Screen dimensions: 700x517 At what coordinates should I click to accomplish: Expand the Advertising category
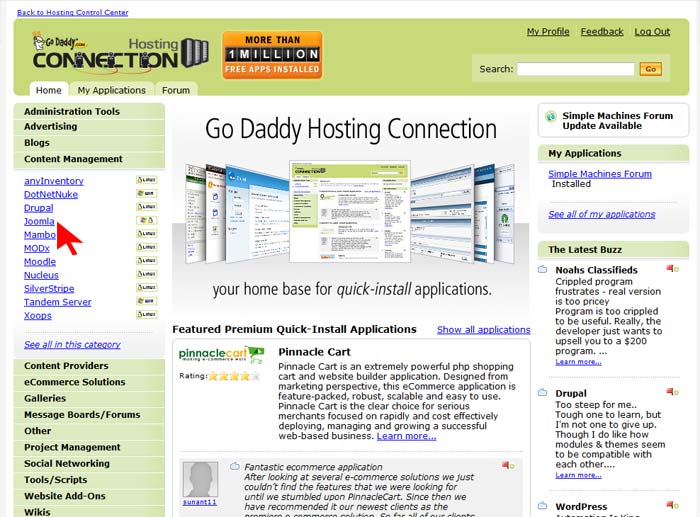[89, 126]
